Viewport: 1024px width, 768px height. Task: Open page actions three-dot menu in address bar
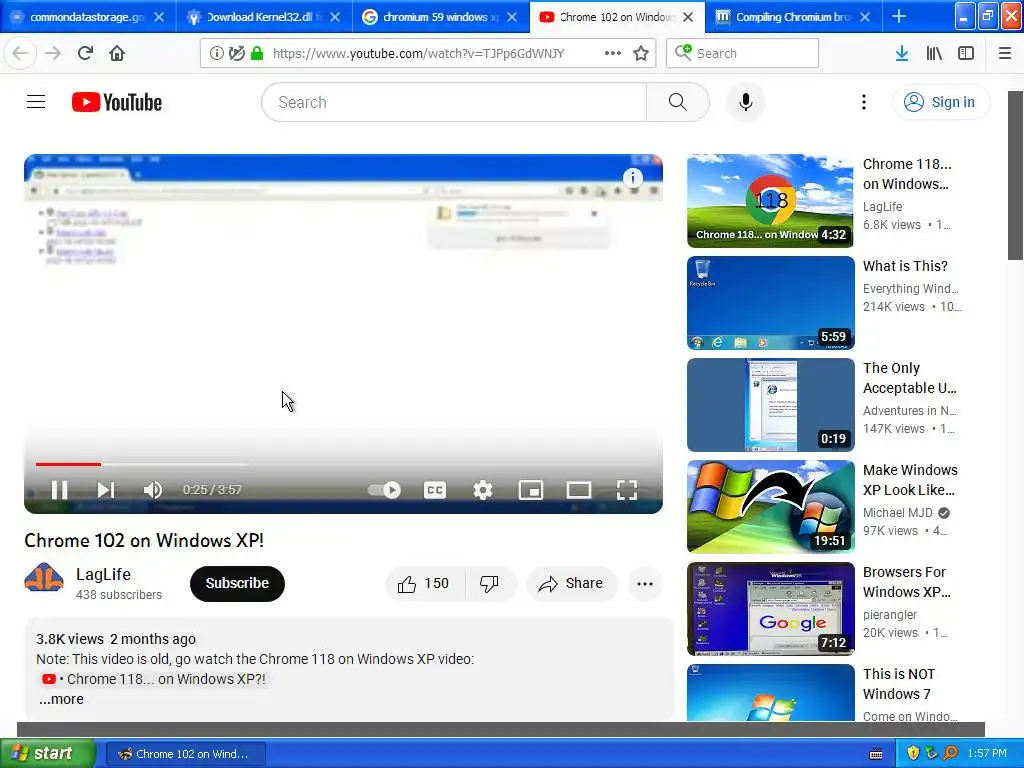click(x=613, y=53)
